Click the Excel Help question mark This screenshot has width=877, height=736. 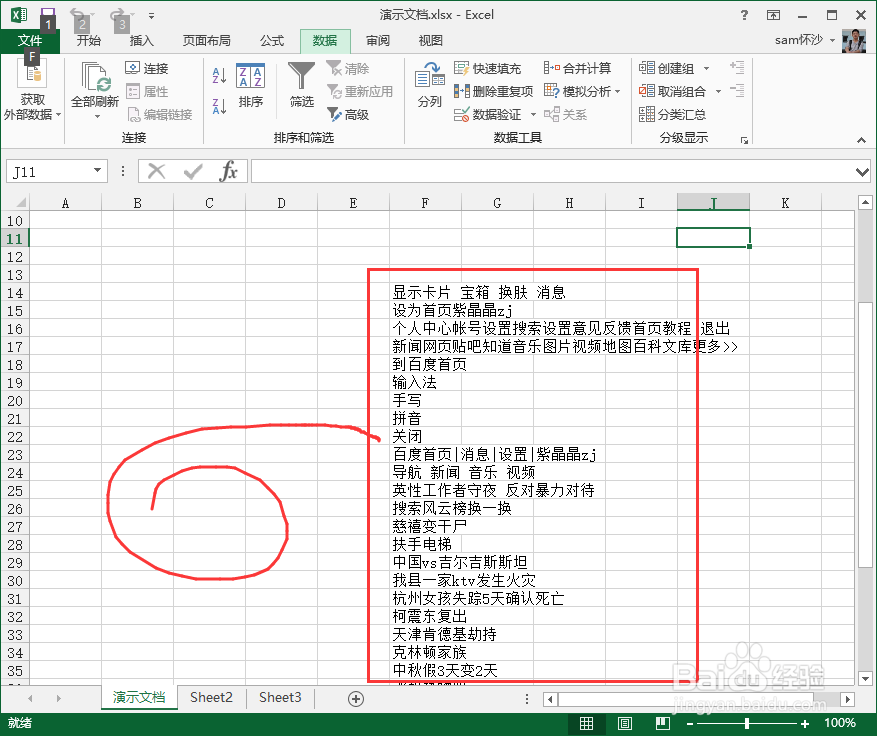pyautogui.click(x=744, y=15)
